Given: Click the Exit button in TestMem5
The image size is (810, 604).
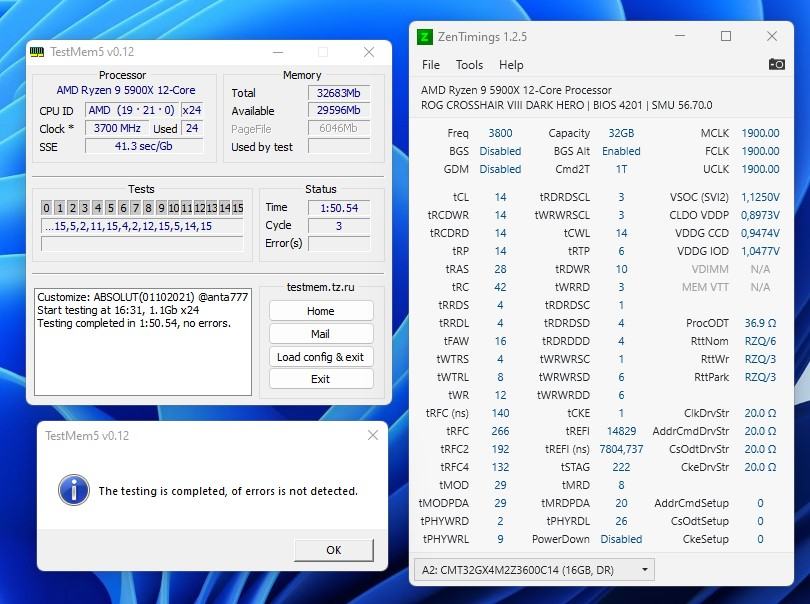Looking at the screenshot, I should (x=321, y=379).
